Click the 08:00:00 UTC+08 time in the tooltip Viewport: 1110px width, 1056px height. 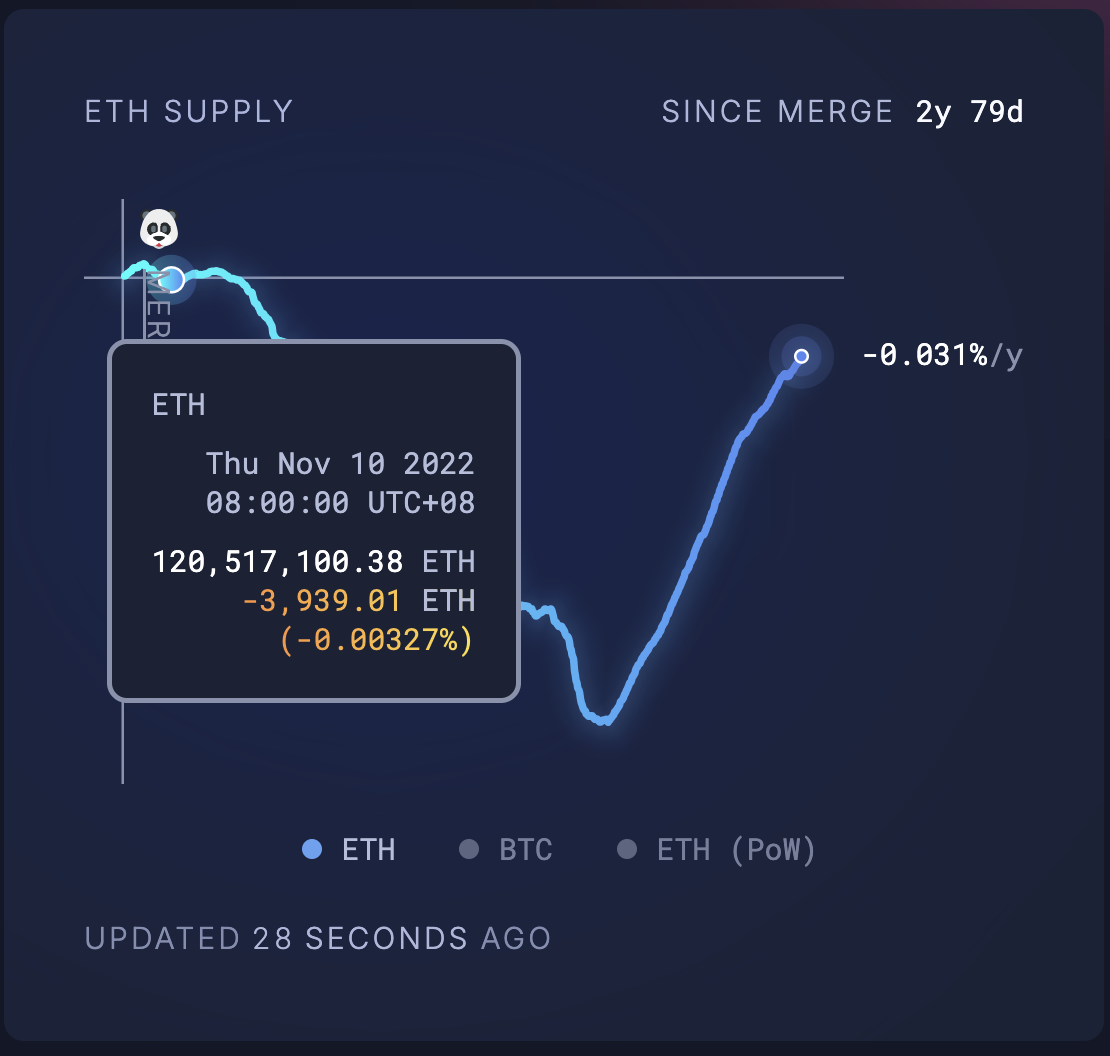[x=340, y=502]
